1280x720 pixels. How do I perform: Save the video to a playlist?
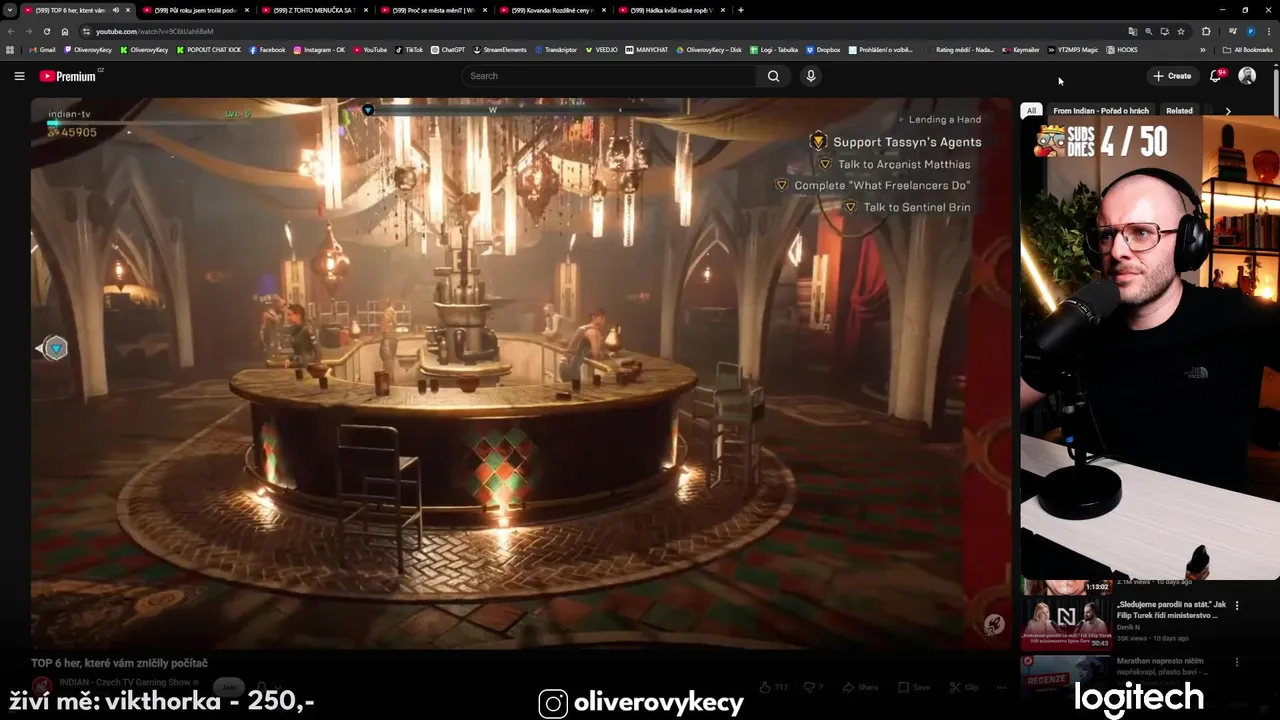[914, 687]
